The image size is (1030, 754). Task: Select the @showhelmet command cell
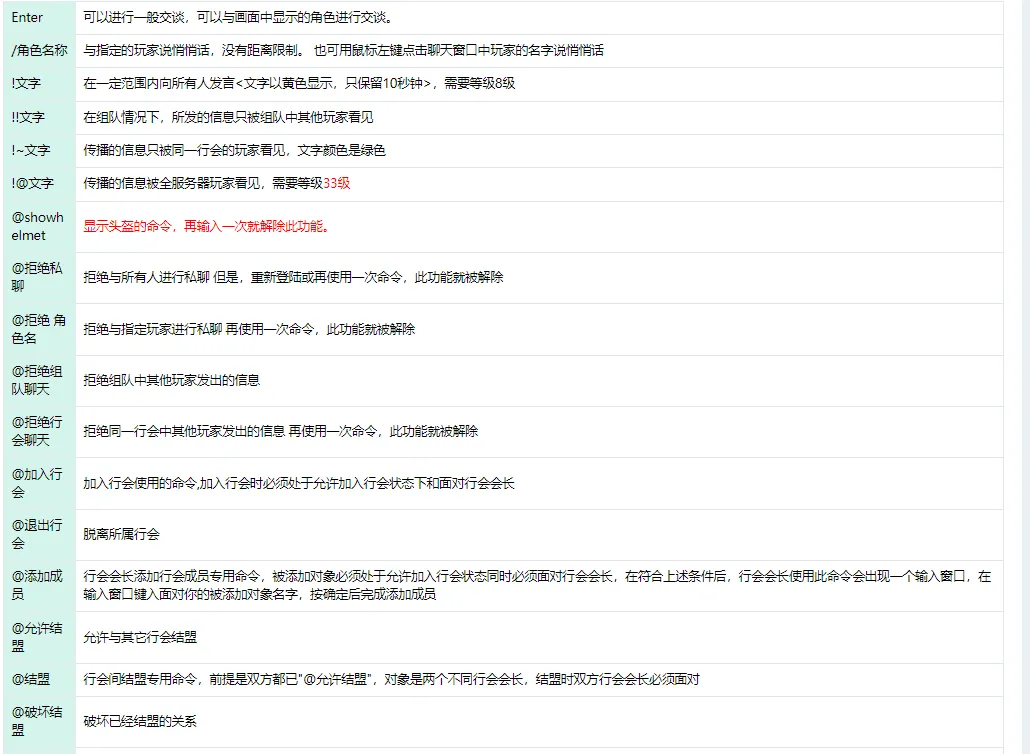pos(37,226)
